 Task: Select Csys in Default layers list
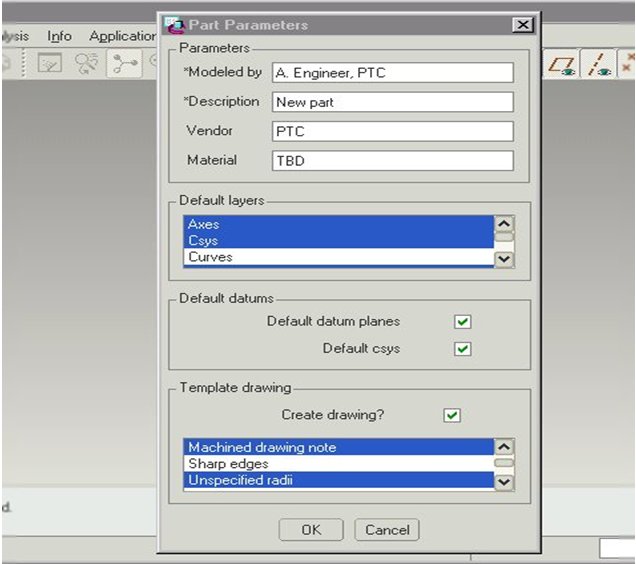pyautogui.click(x=339, y=240)
